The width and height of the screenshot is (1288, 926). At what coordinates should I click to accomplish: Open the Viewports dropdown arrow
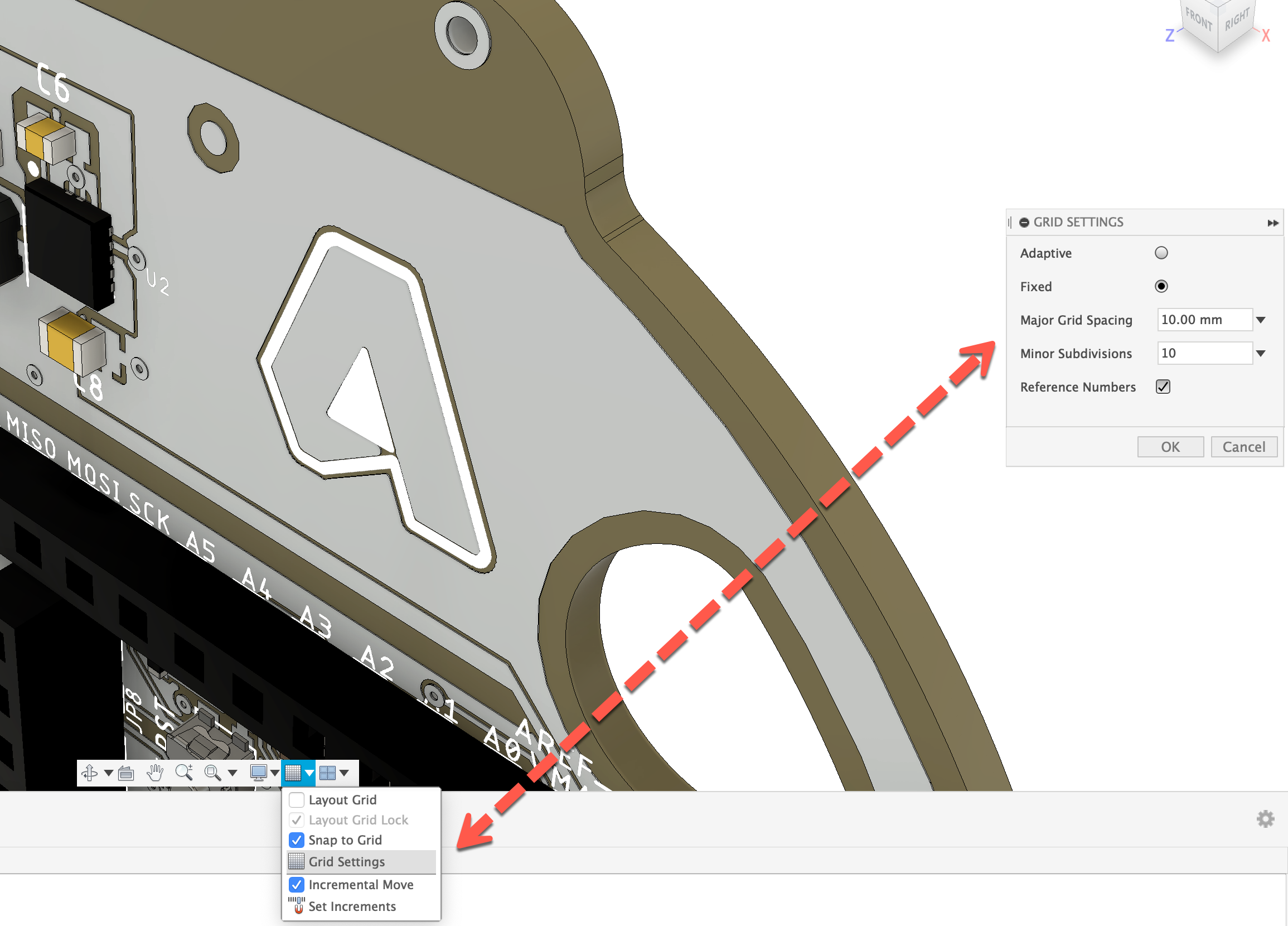coord(345,773)
